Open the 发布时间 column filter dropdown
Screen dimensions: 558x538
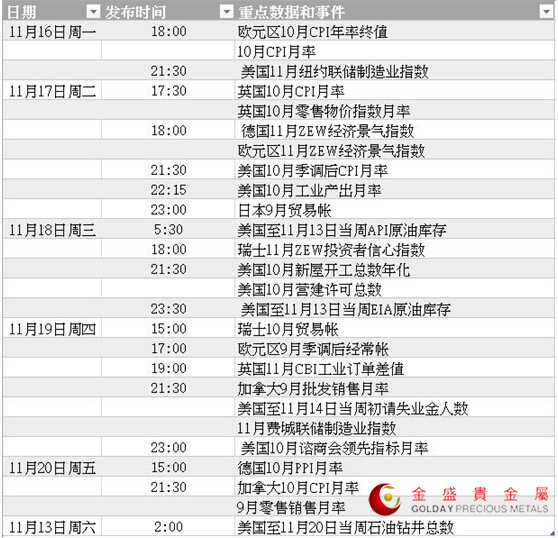coord(226,12)
